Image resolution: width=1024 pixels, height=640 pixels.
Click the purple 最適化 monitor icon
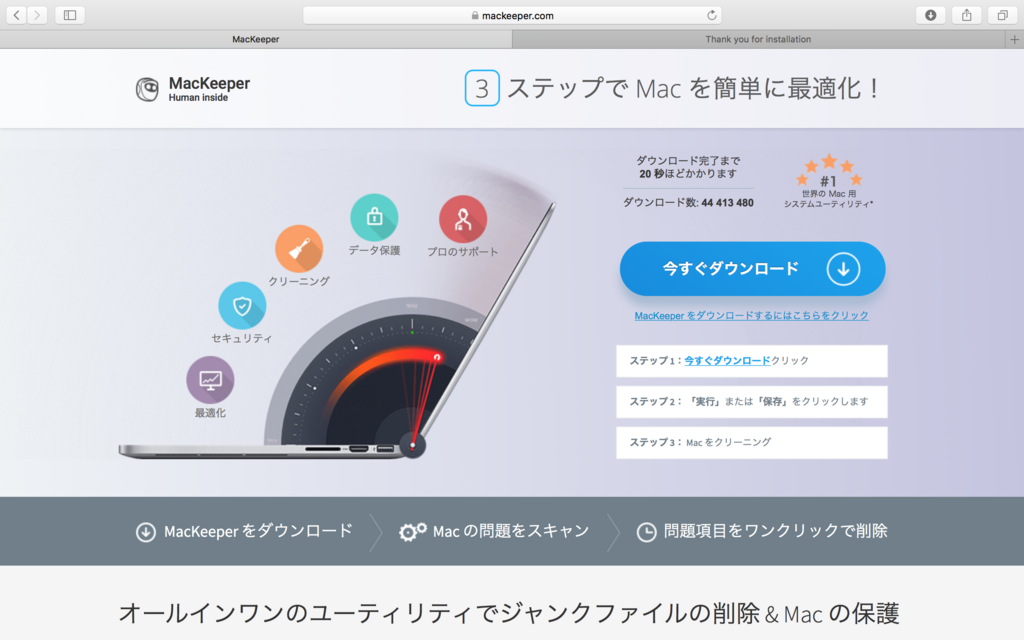tap(210, 380)
